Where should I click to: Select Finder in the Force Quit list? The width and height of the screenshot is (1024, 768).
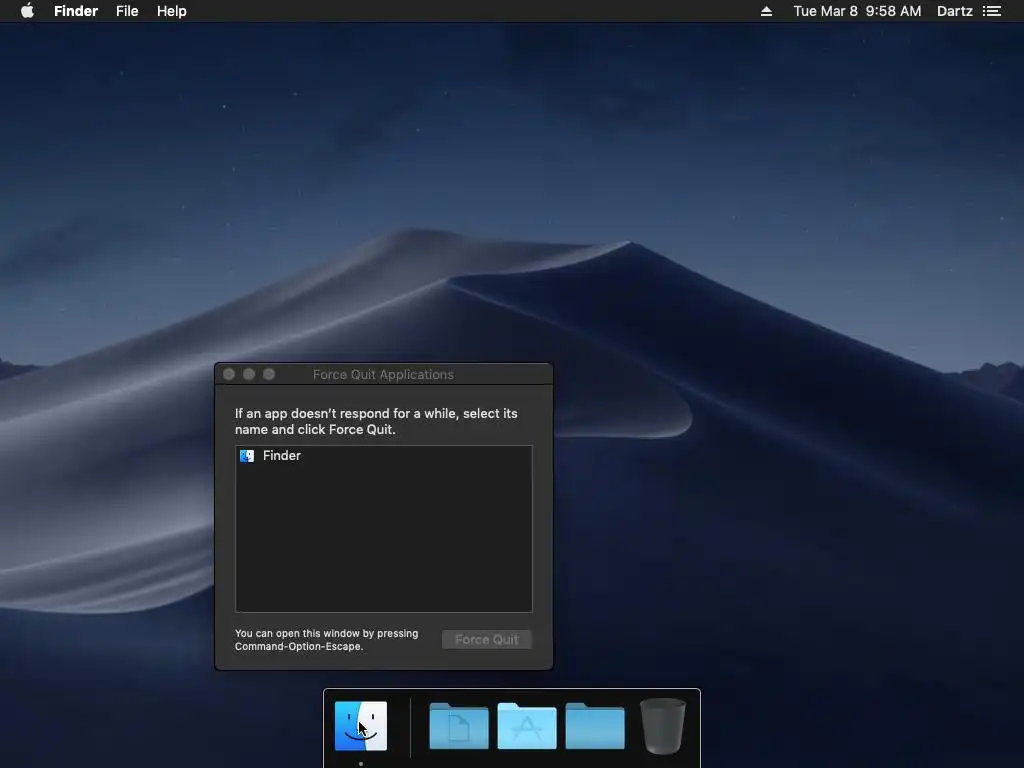point(383,456)
